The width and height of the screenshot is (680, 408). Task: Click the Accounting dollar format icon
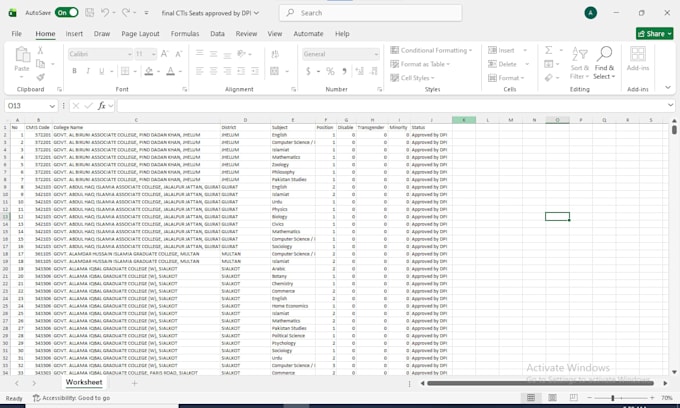click(308, 71)
